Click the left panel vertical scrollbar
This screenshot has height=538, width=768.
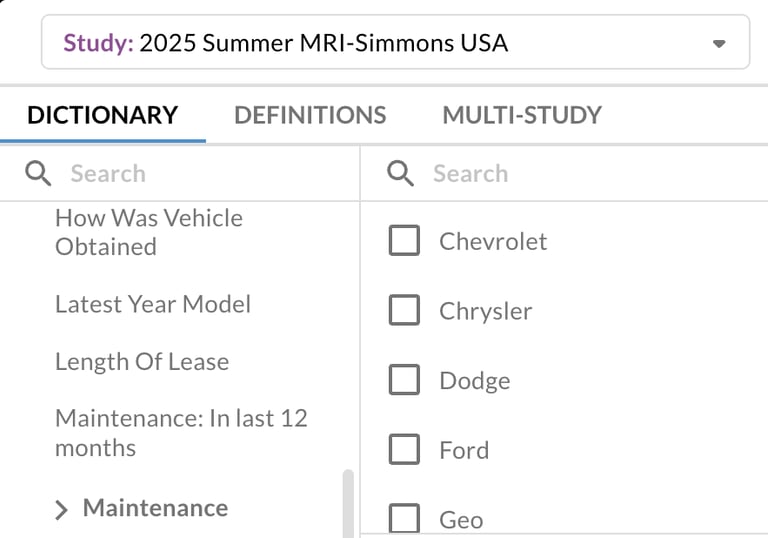tap(348, 503)
